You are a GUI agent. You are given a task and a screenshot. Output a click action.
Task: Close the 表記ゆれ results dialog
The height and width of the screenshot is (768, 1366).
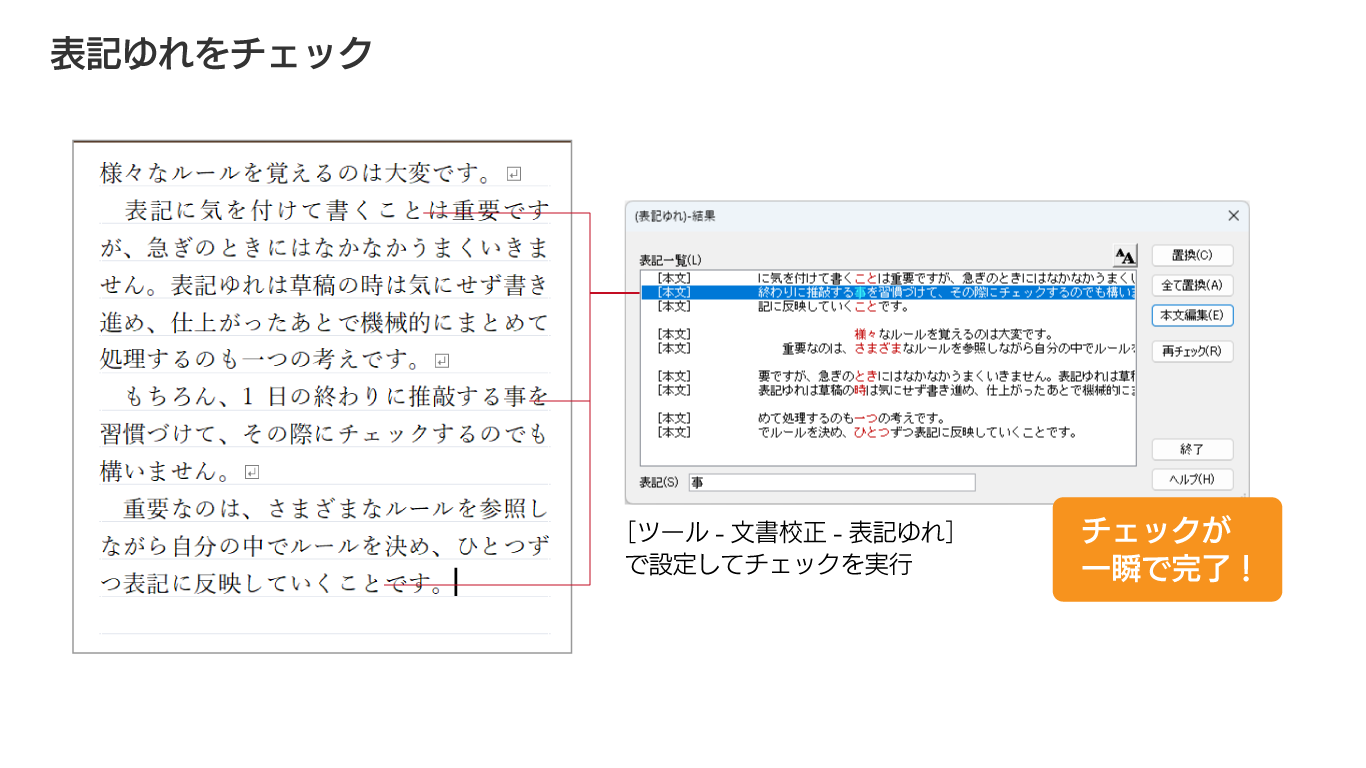pos(1233,216)
